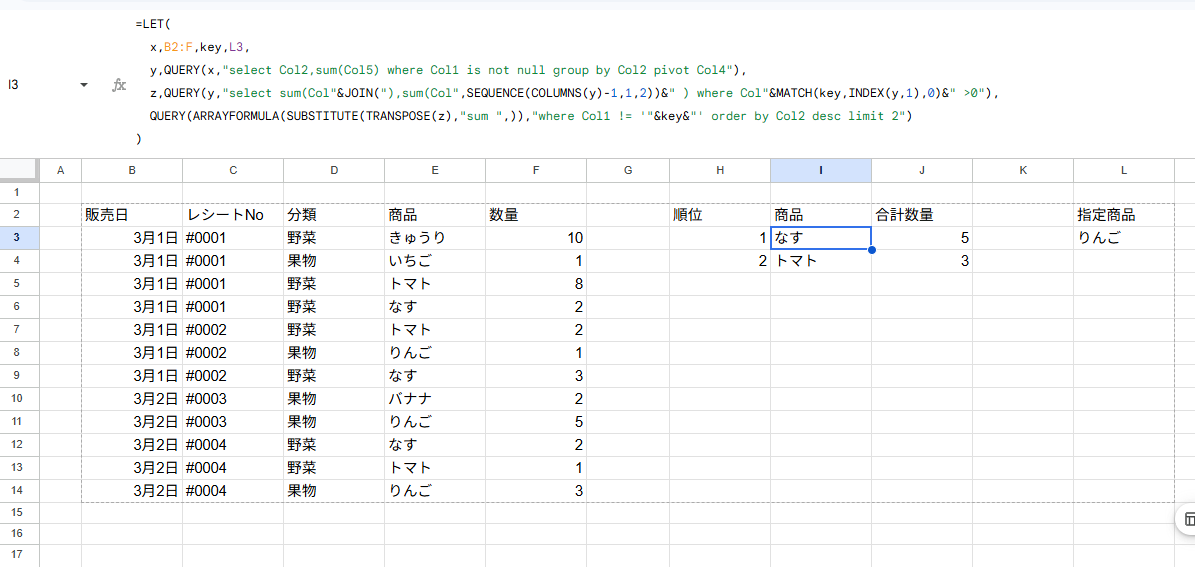
Task: Click the 分類 header cell
Action: pyautogui.click(x=334, y=215)
